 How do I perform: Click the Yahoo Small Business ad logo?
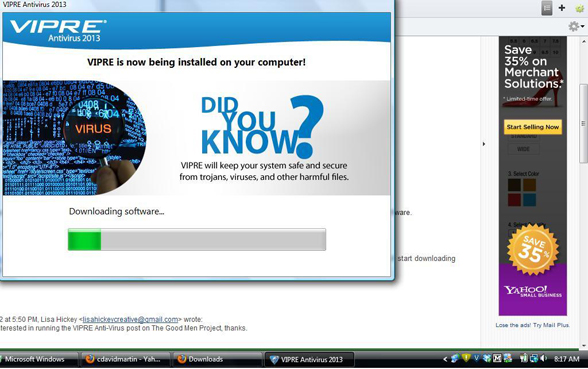click(532, 291)
